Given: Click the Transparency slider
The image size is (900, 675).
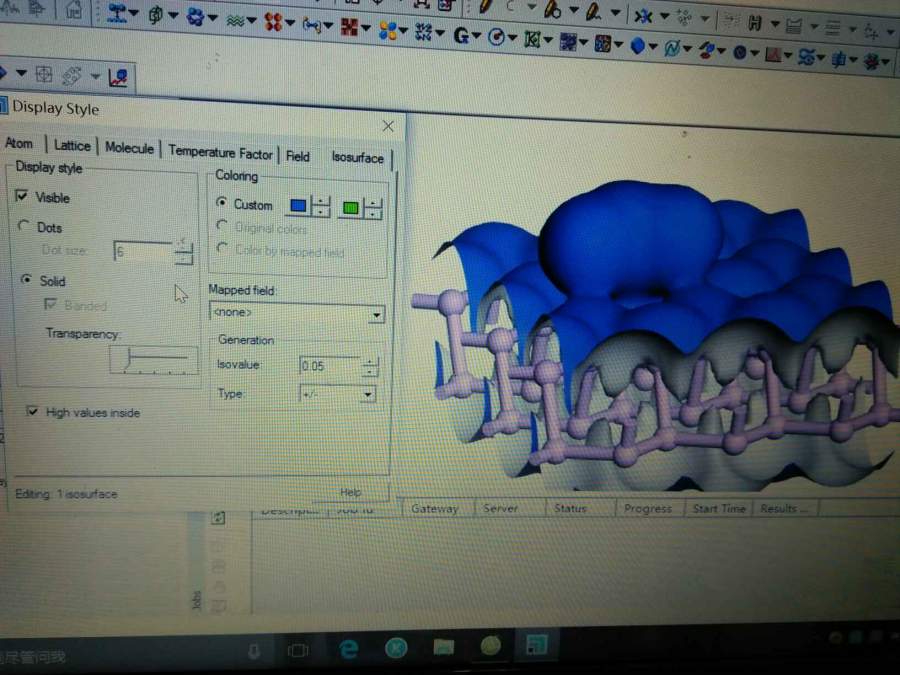Looking at the screenshot, I should (154, 359).
